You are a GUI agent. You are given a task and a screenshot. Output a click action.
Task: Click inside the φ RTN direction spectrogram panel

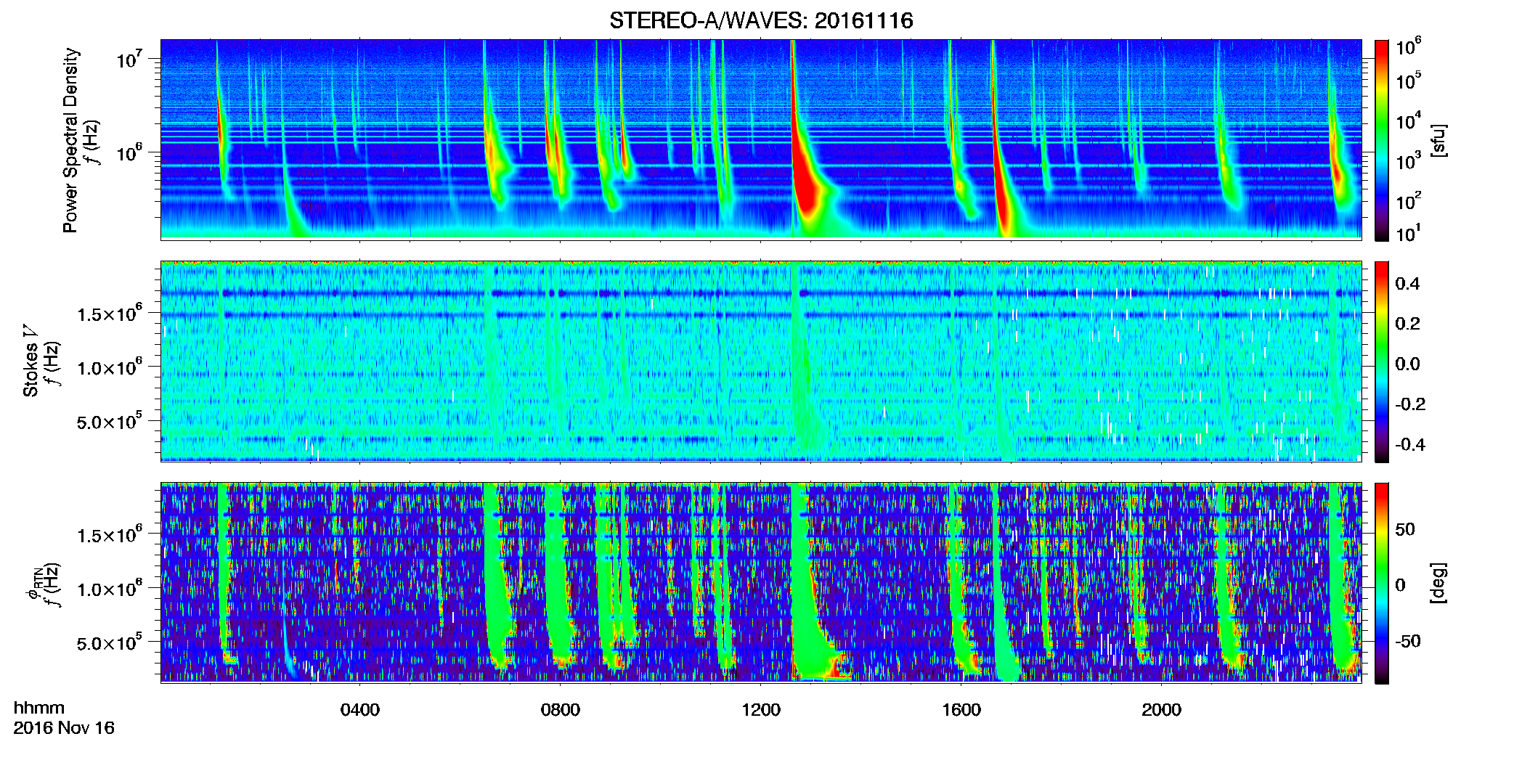click(761, 583)
